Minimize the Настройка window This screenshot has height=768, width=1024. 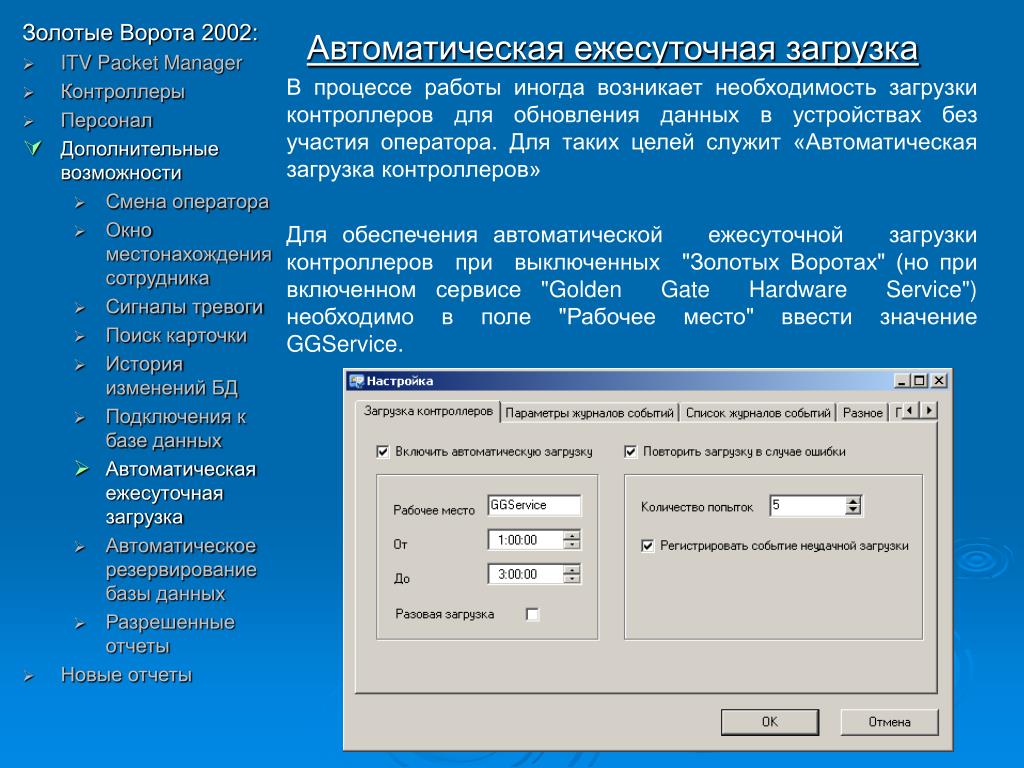tap(902, 381)
